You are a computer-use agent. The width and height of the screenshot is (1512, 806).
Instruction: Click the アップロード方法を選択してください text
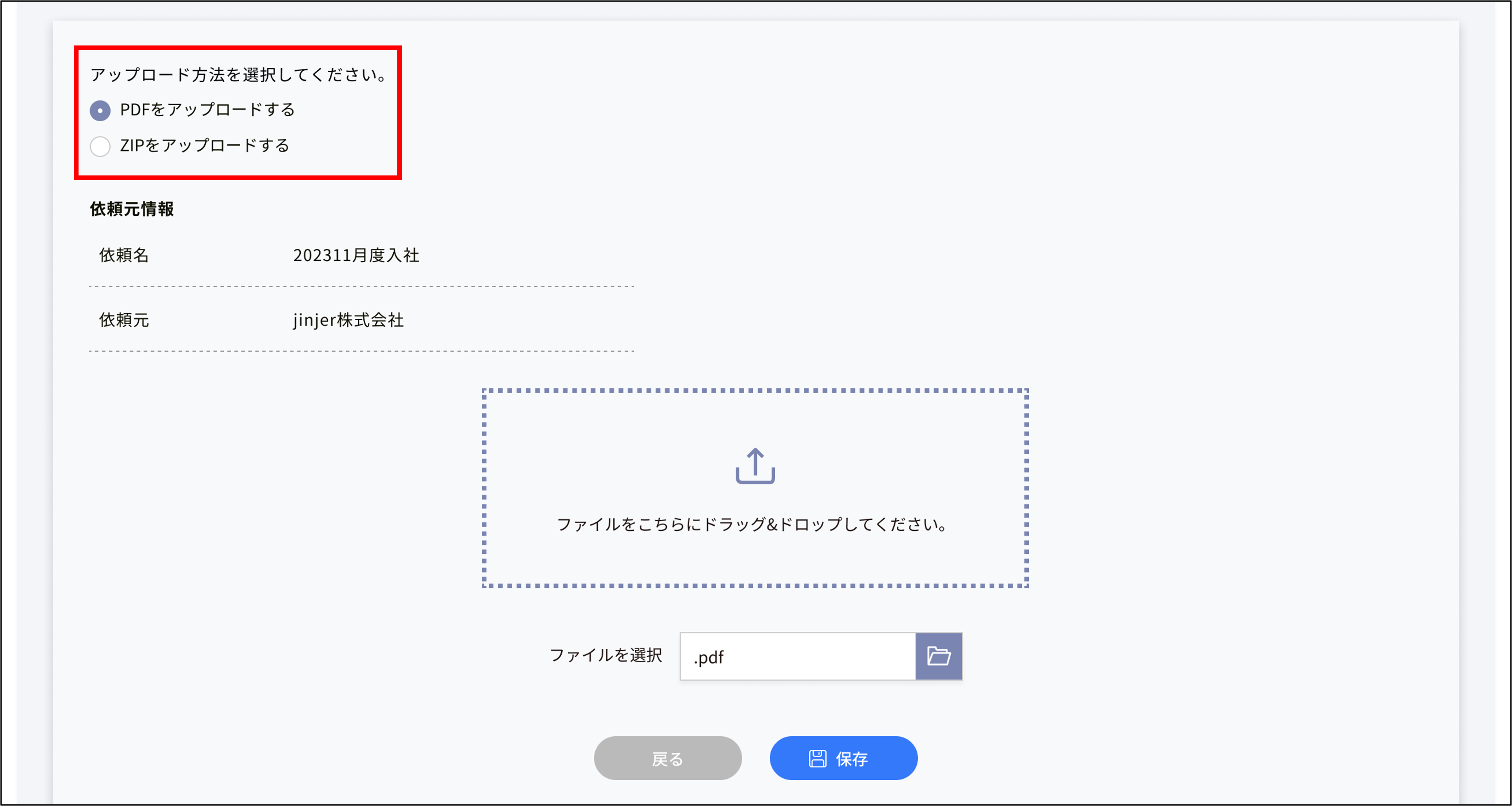239,74
